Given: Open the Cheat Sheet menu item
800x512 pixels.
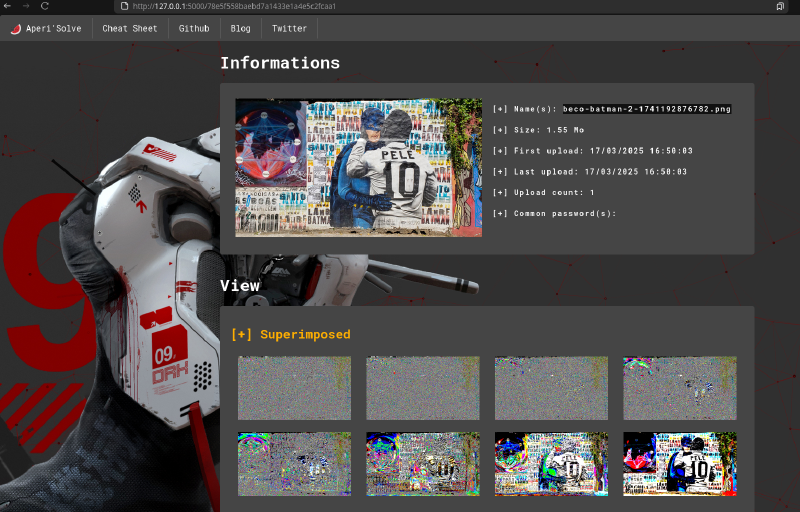Looking at the screenshot, I should 130,29.
